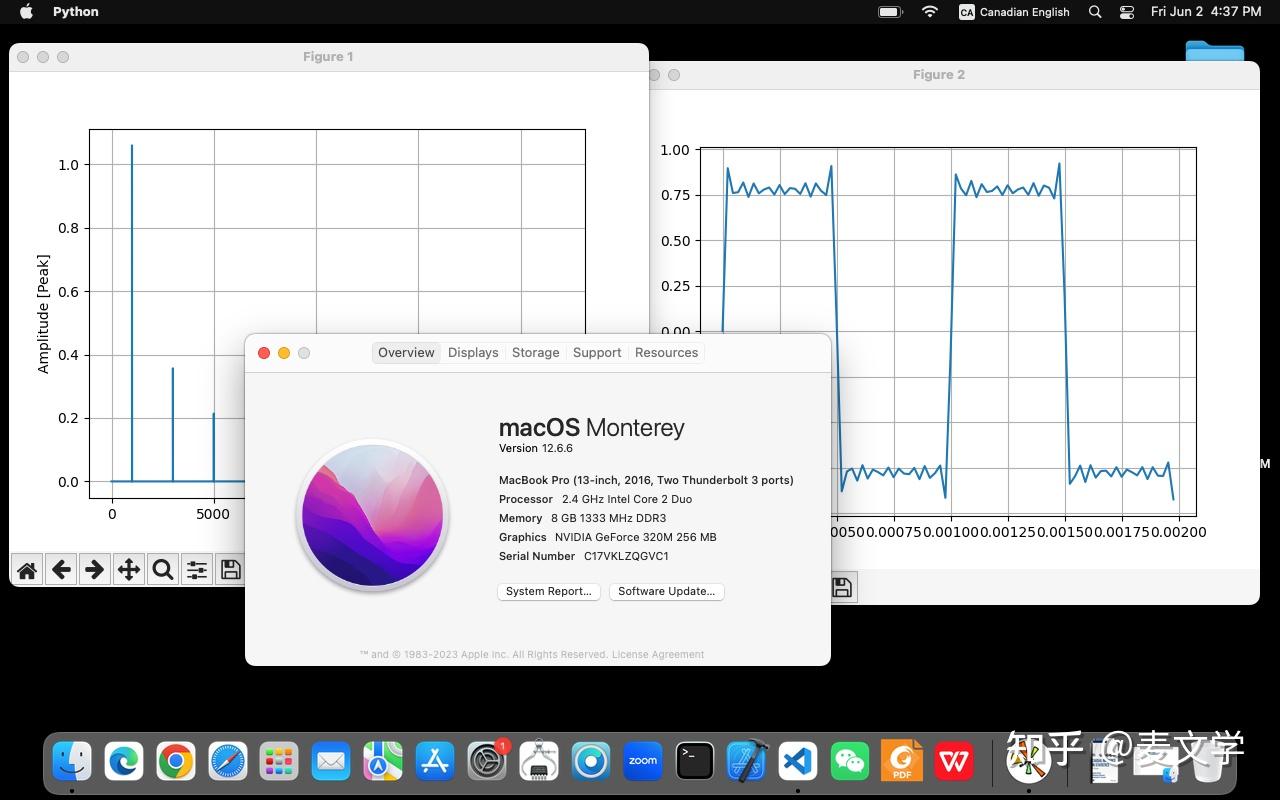Click the "NVIDIA GeForce 320M 256 MB" value
1280x800 pixels.
coord(636,538)
